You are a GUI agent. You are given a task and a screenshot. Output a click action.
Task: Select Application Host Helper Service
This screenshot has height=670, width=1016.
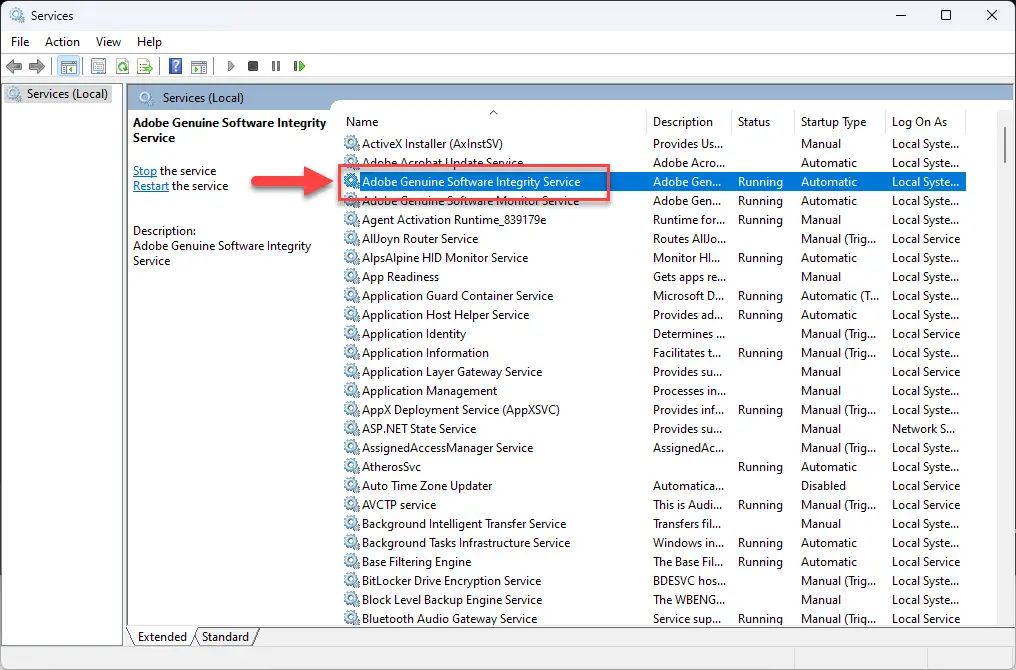(445, 315)
